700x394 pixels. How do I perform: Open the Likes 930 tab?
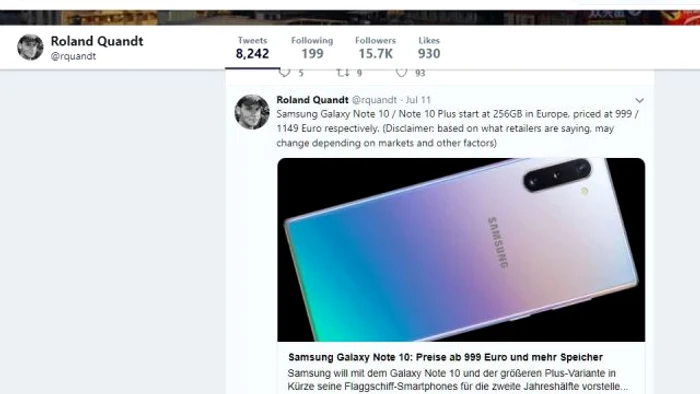point(429,48)
